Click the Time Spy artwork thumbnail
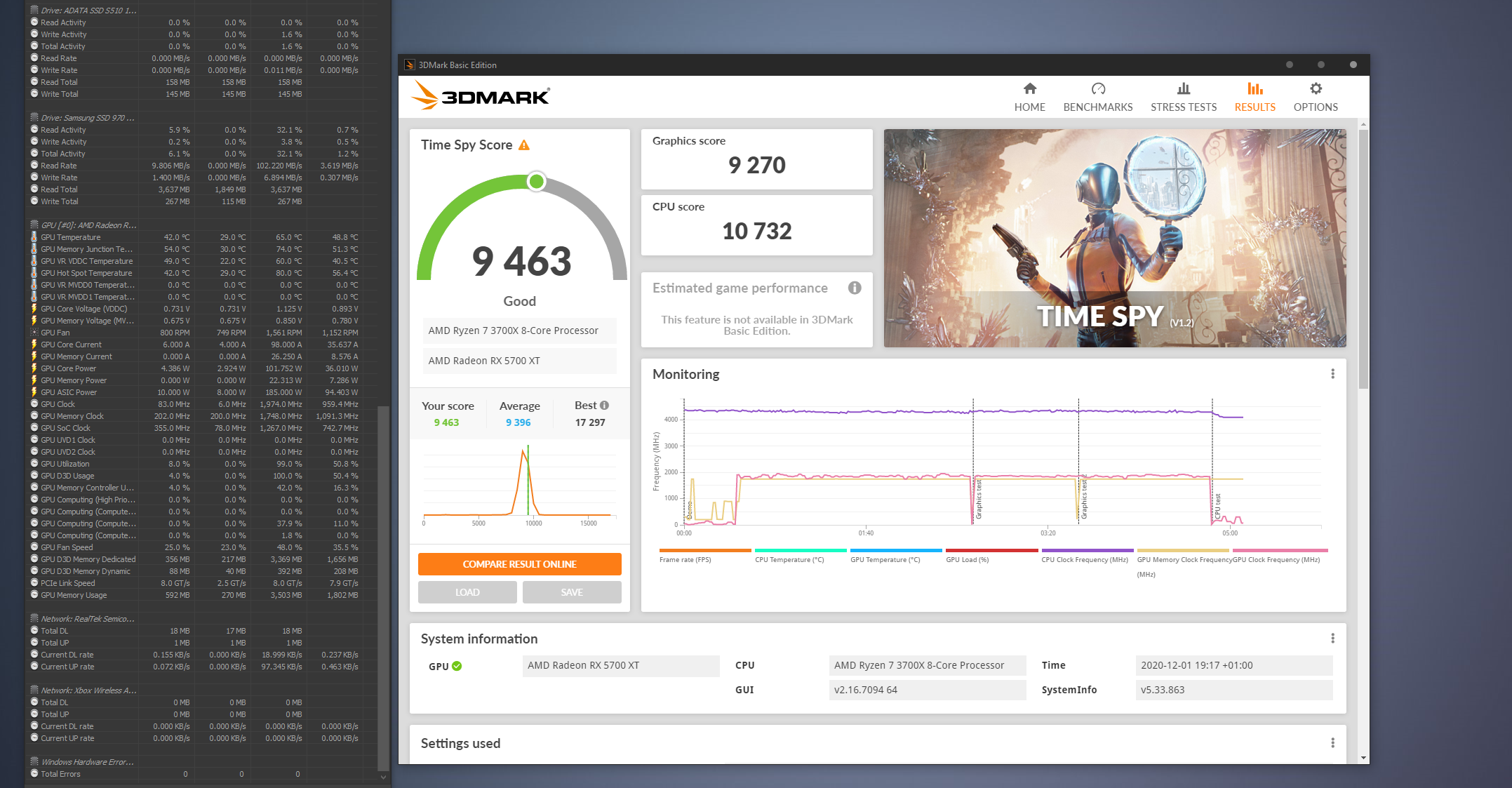 (1114, 238)
